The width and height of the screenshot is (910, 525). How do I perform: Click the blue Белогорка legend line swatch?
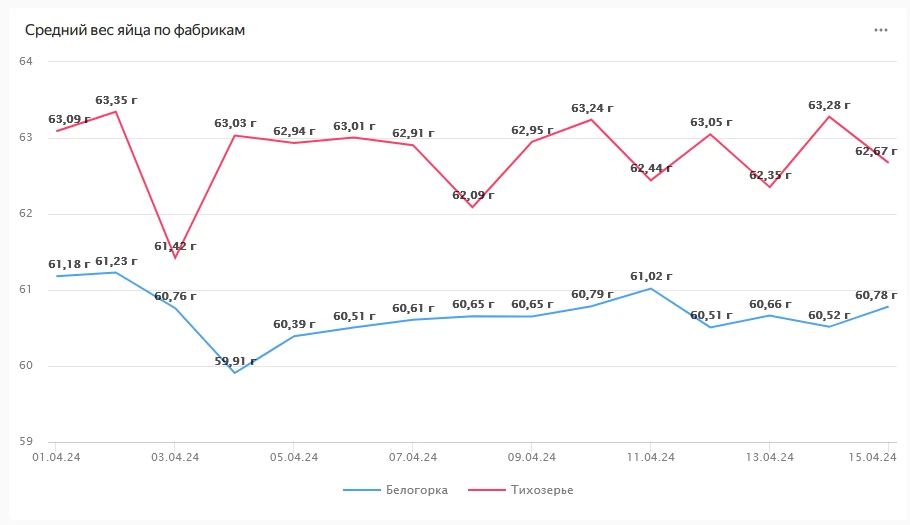click(362, 490)
